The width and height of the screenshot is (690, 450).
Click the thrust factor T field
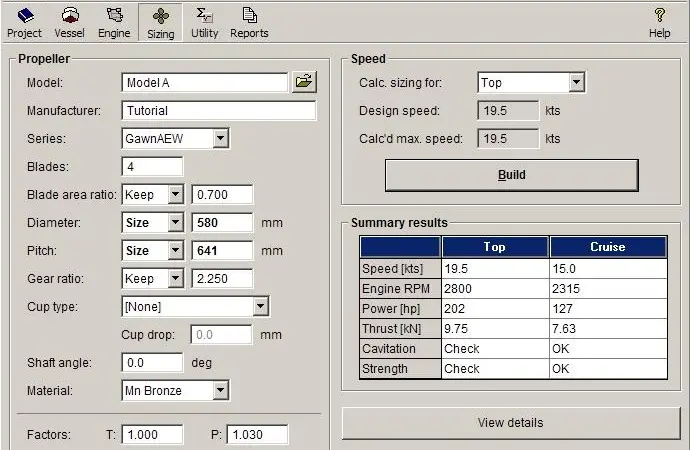point(152,435)
